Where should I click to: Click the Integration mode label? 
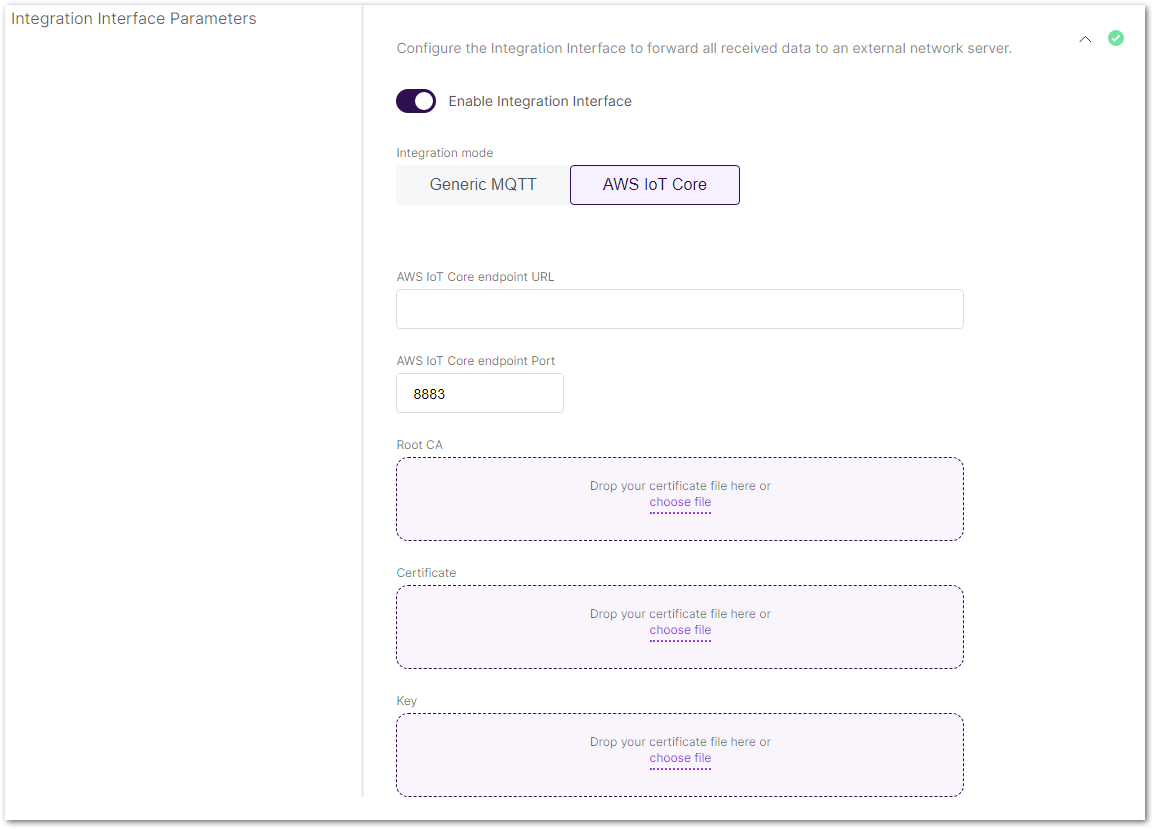(x=444, y=152)
